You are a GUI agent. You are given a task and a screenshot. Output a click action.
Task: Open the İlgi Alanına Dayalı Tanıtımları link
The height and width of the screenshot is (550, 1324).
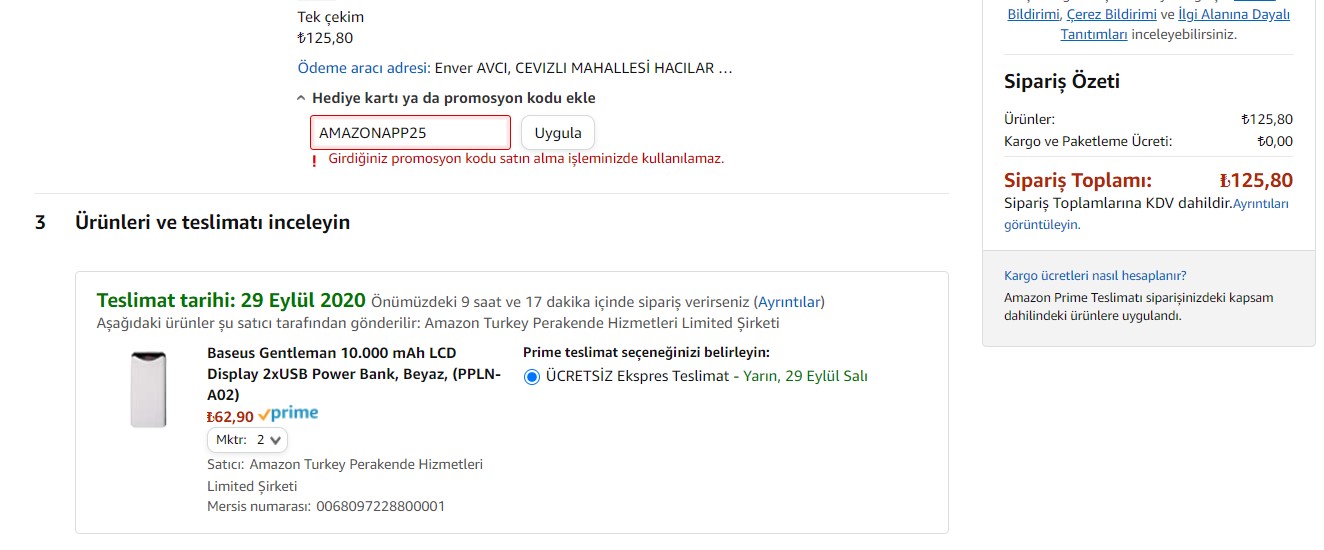(x=1176, y=24)
